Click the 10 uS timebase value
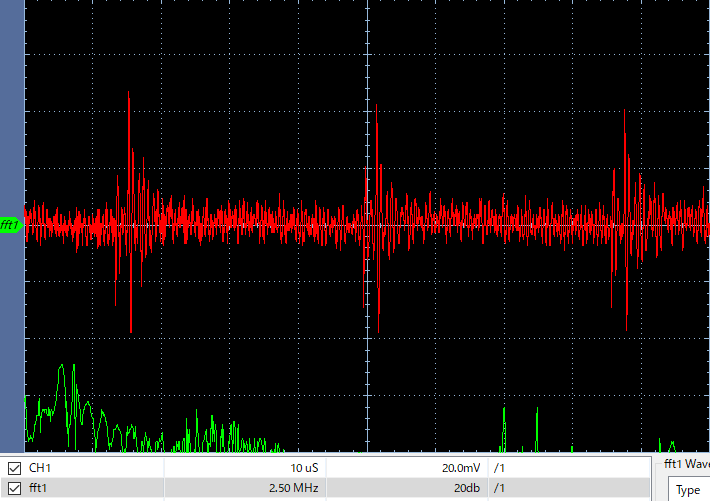 (x=304, y=468)
